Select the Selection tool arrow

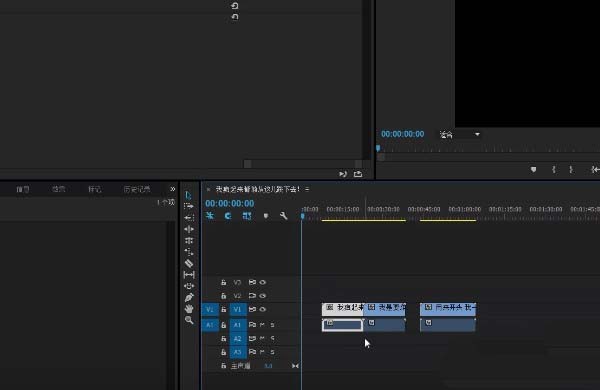[188, 195]
